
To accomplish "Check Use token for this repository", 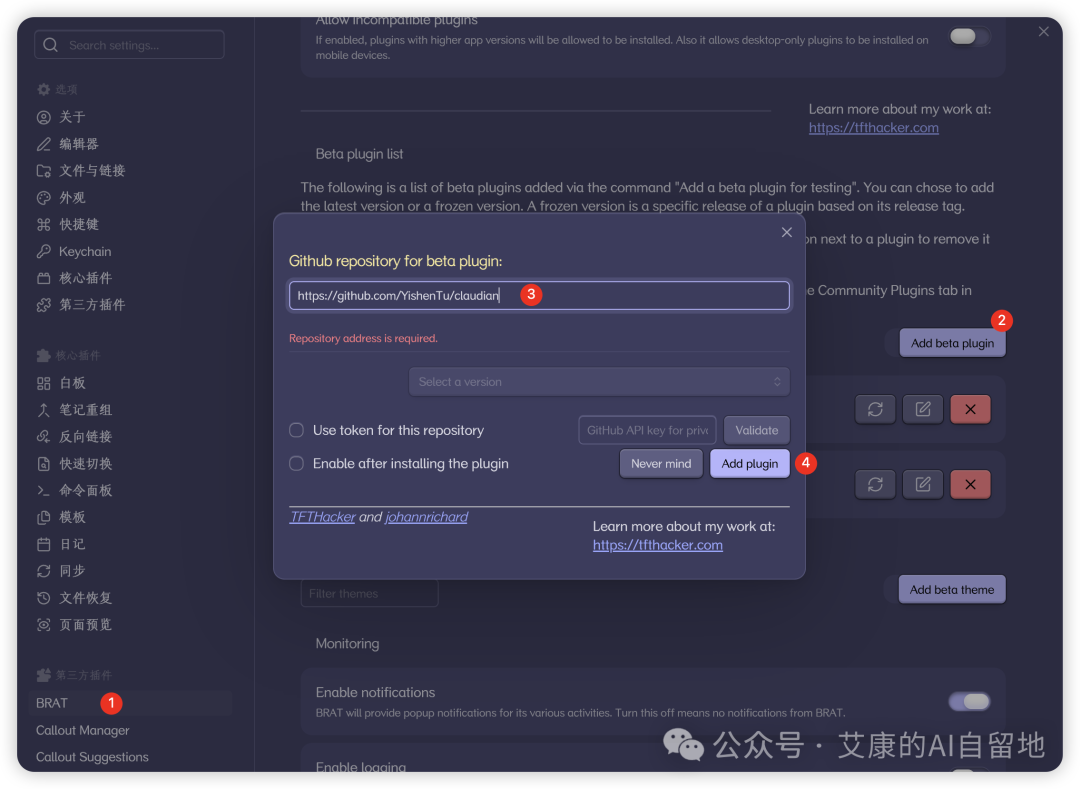I will [x=296, y=430].
